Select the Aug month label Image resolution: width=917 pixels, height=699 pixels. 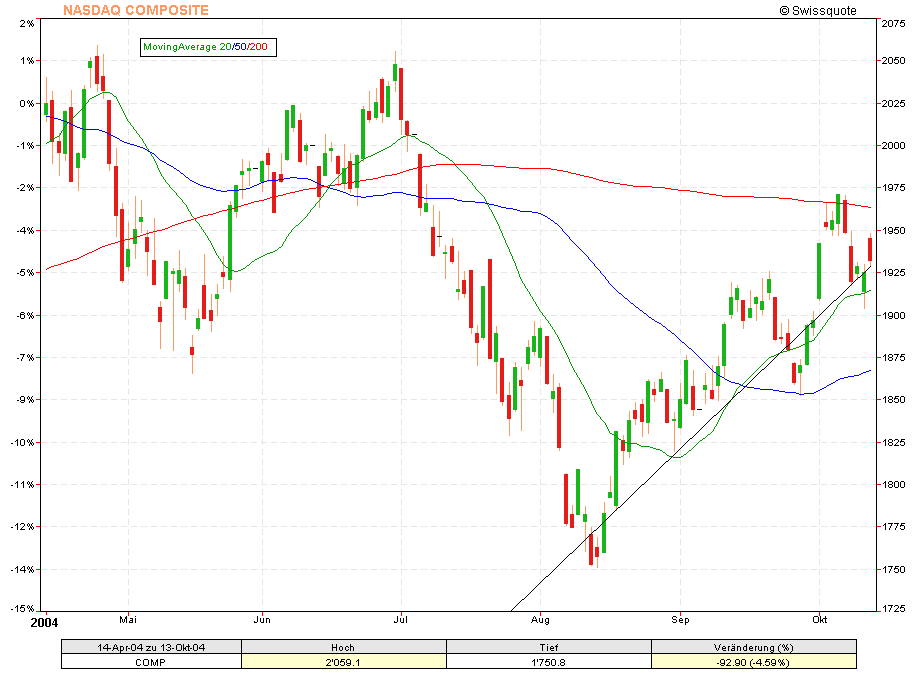[x=540, y=619]
